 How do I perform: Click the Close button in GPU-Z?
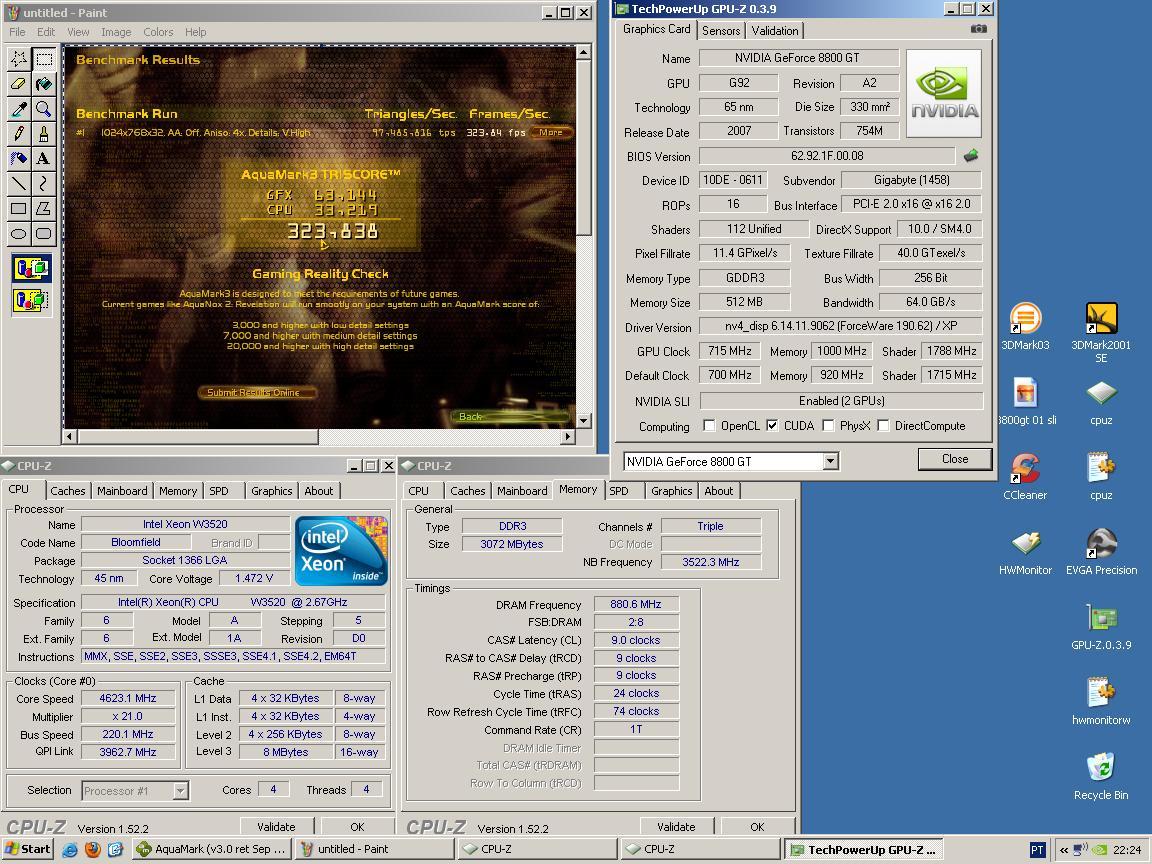(x=954, y=458)
